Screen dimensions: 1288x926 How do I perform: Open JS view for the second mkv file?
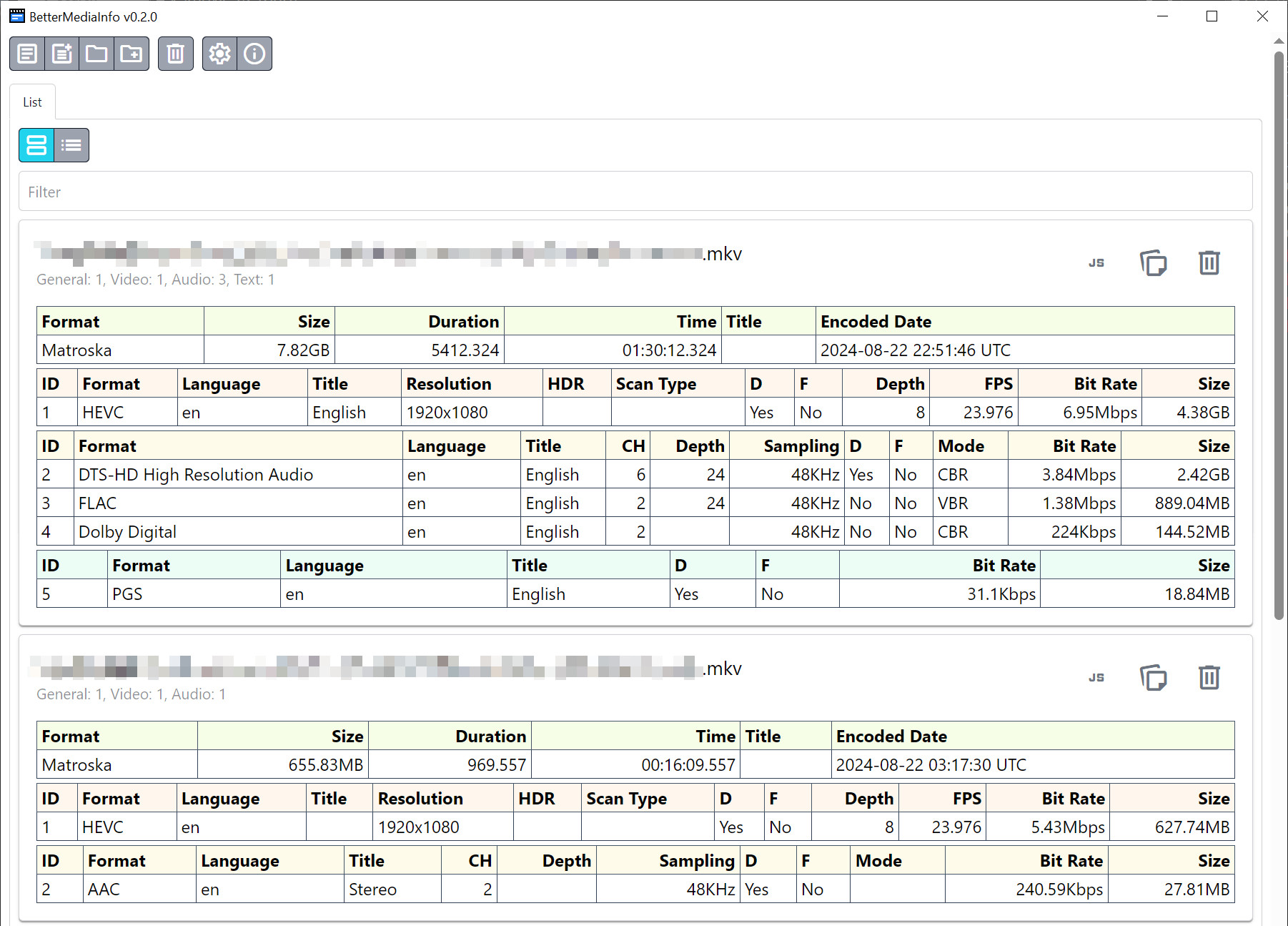1096,677
